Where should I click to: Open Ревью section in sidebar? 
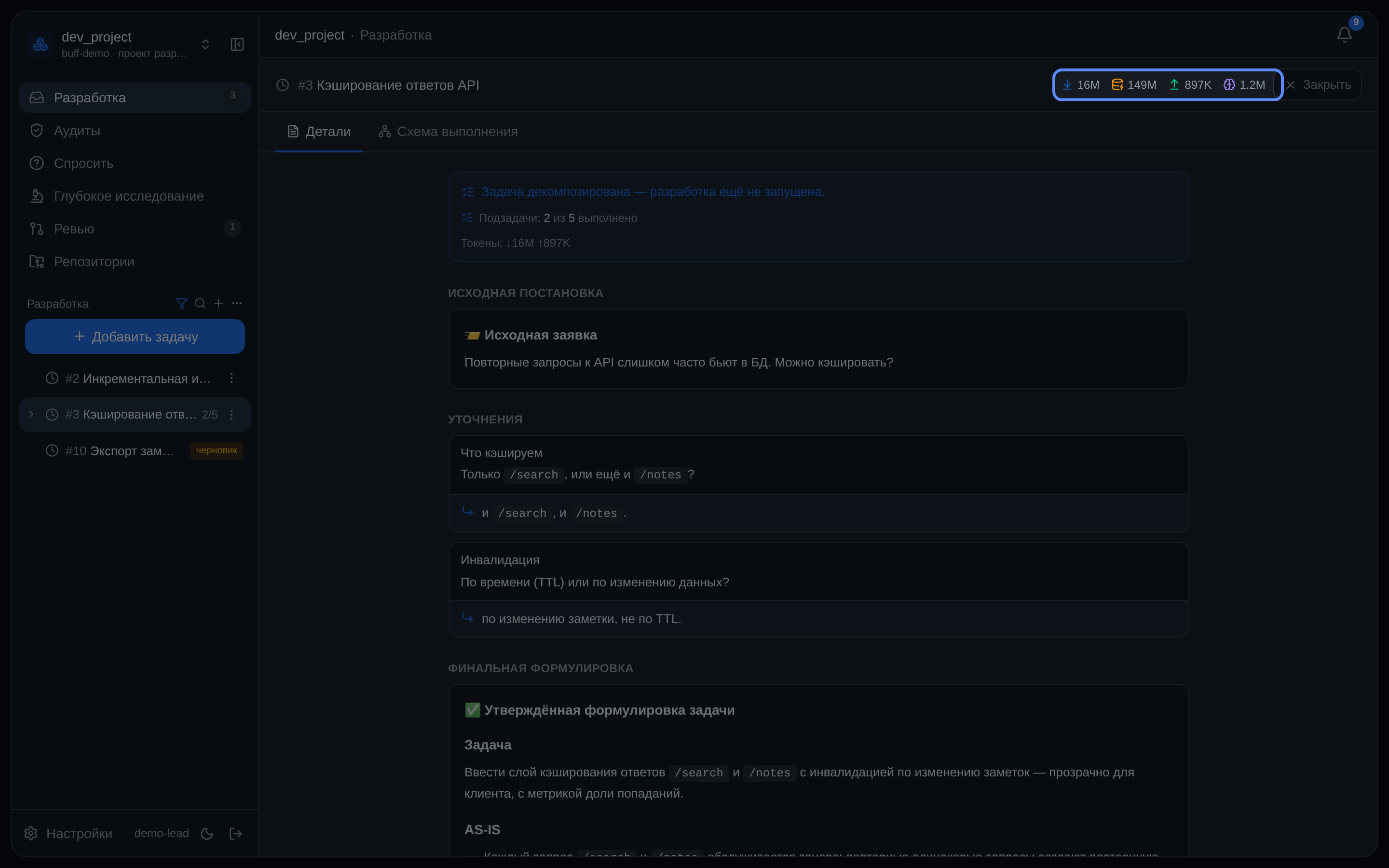click(x=135, y=229)
